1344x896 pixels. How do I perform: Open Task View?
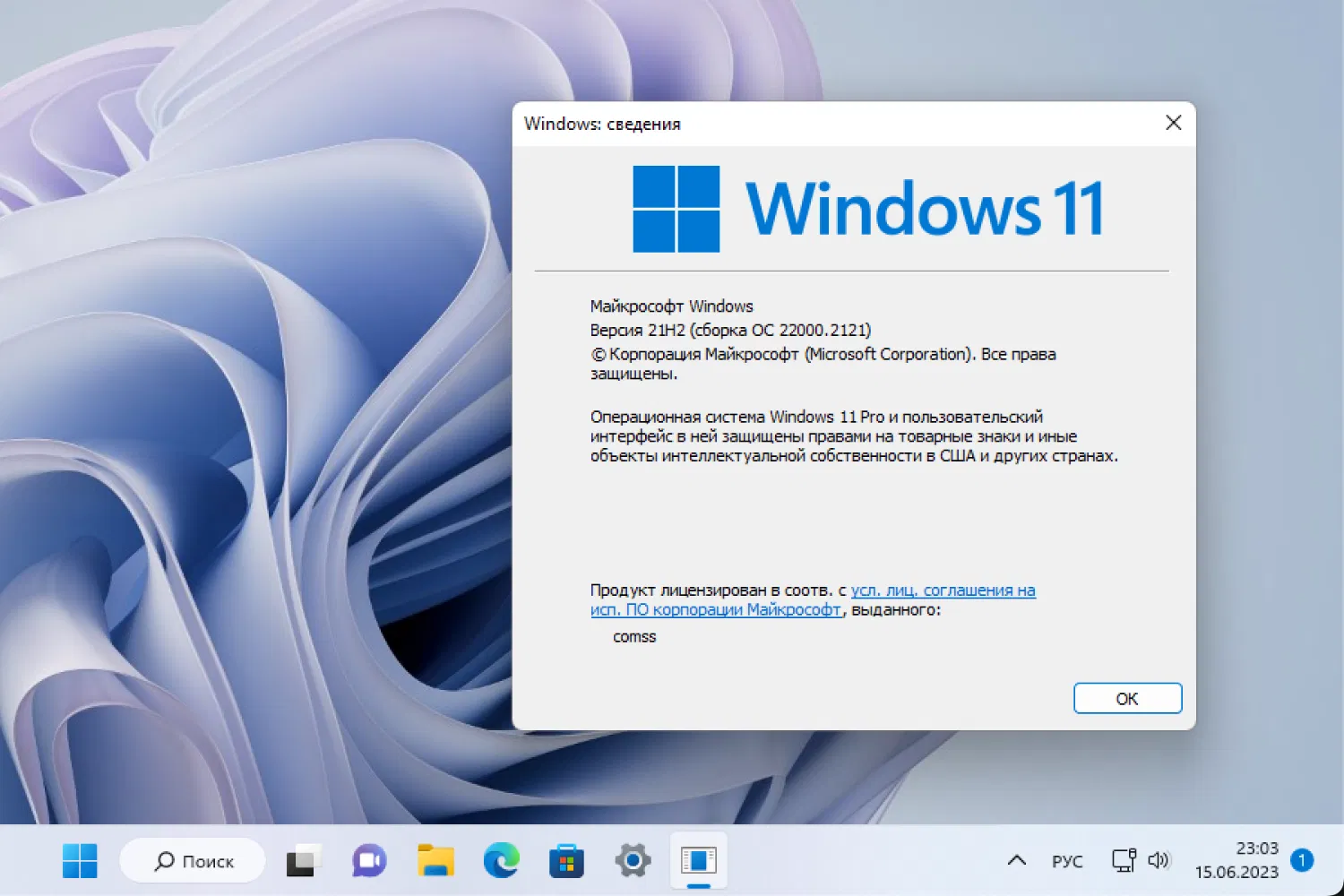pyautogui.click(x=303, y=860)
